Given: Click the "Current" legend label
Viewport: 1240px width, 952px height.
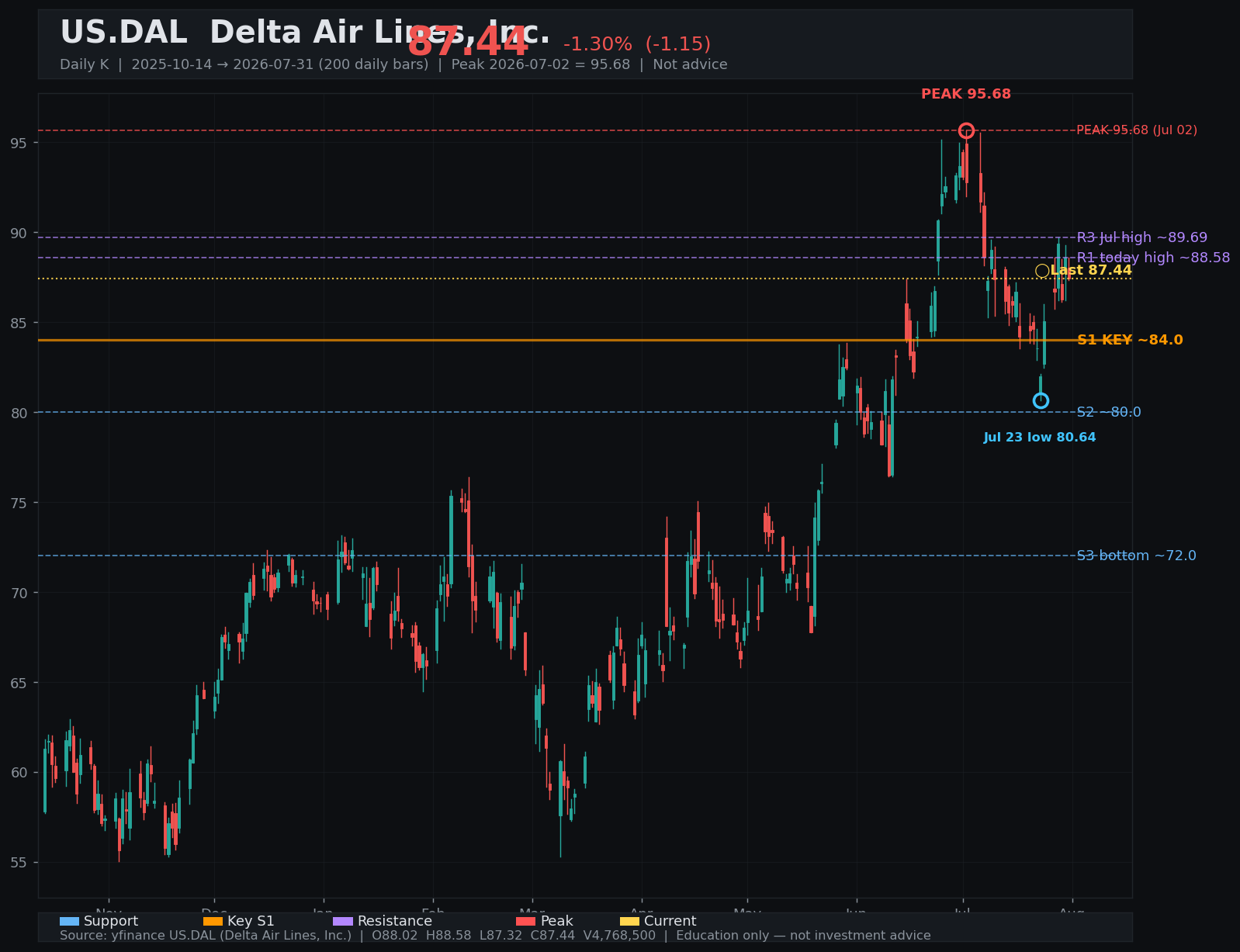Looking at the screenshot, I should tap(670, 921).
